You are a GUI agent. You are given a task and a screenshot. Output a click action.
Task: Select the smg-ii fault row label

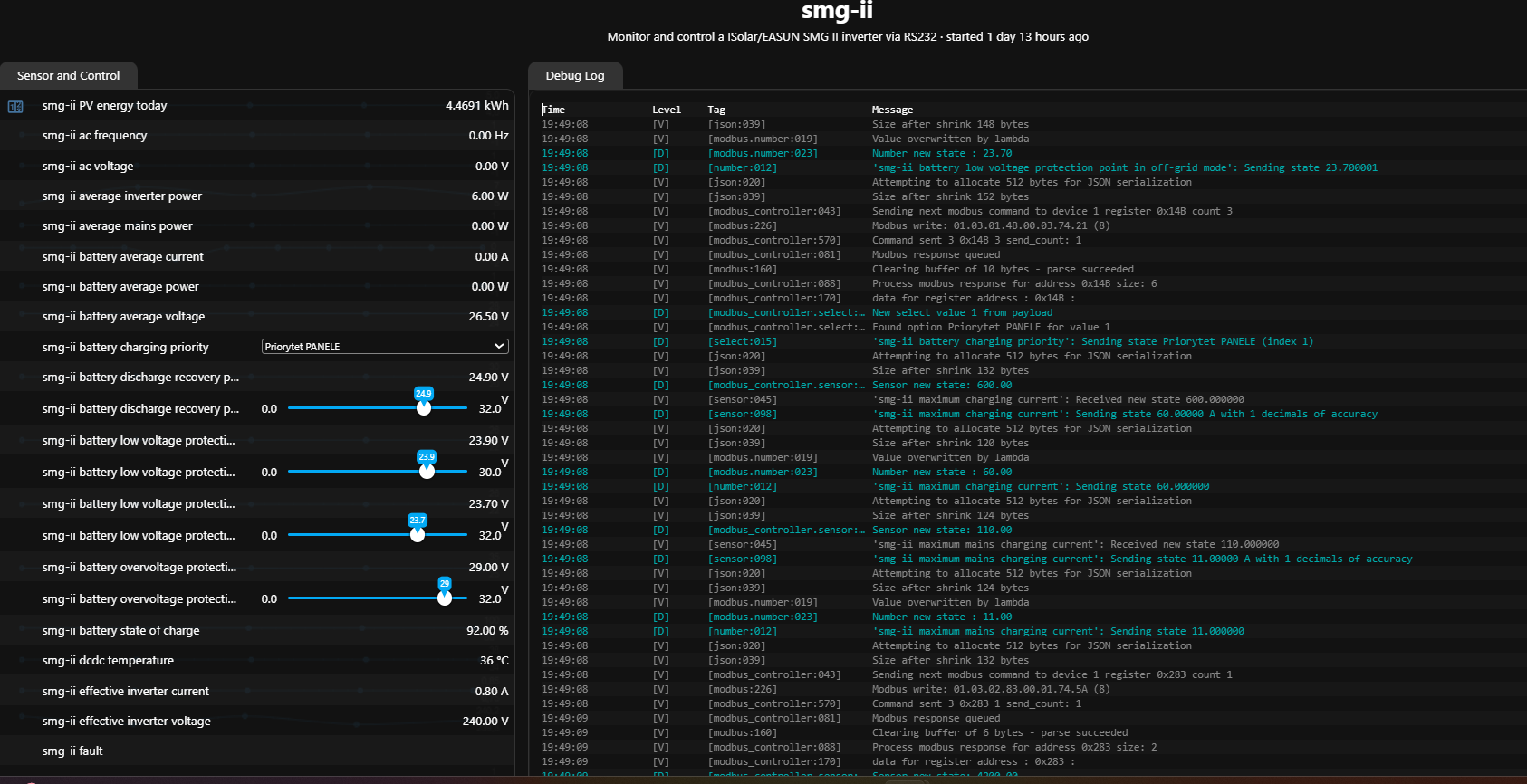(72, 751)
